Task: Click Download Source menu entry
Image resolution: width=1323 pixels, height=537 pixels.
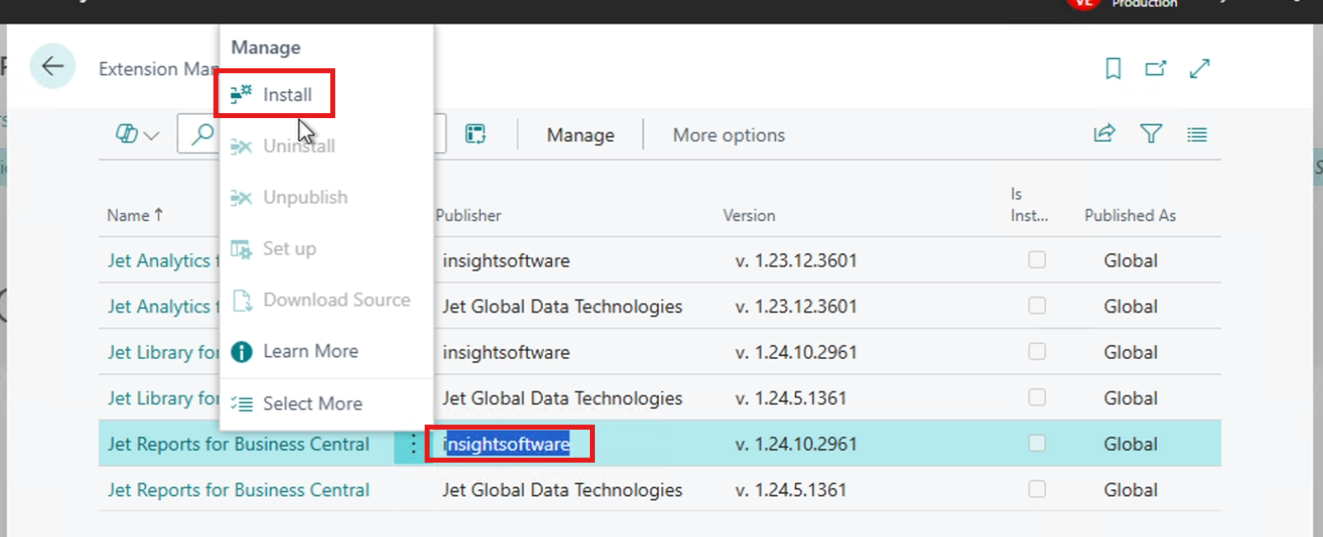Action: click(x=321, y=299)
